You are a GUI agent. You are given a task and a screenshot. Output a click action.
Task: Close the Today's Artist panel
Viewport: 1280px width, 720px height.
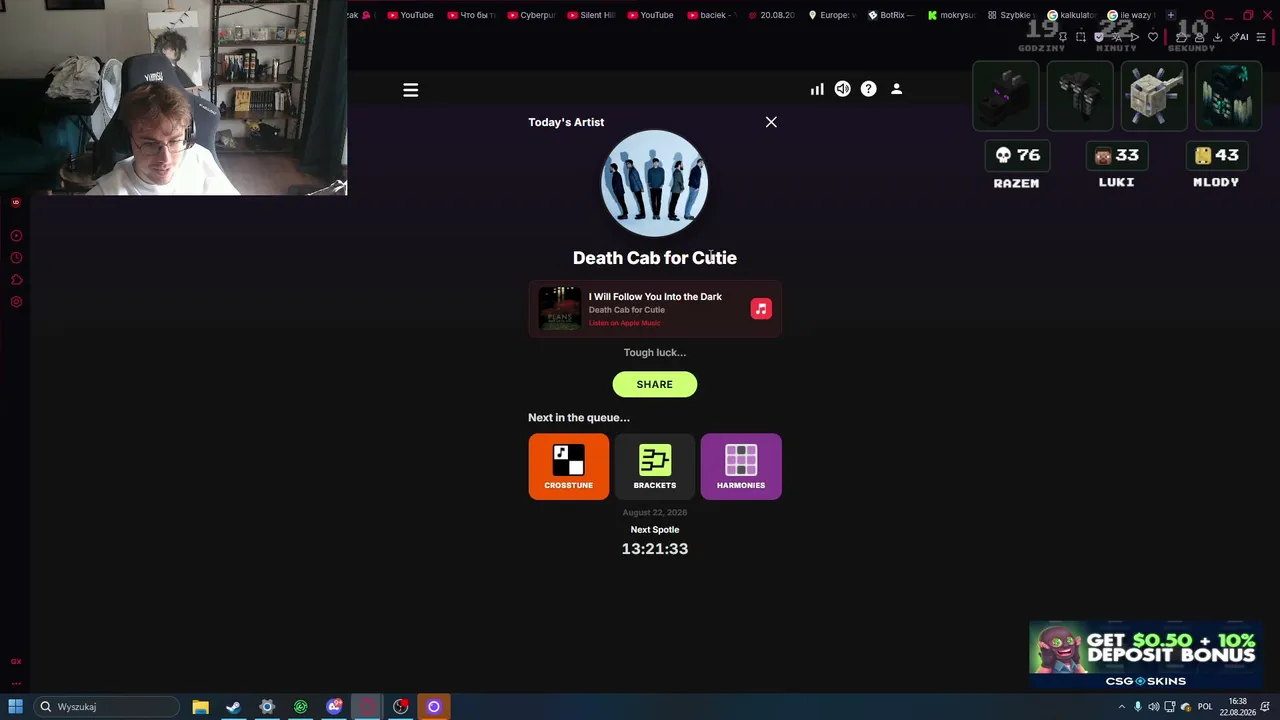771,122
